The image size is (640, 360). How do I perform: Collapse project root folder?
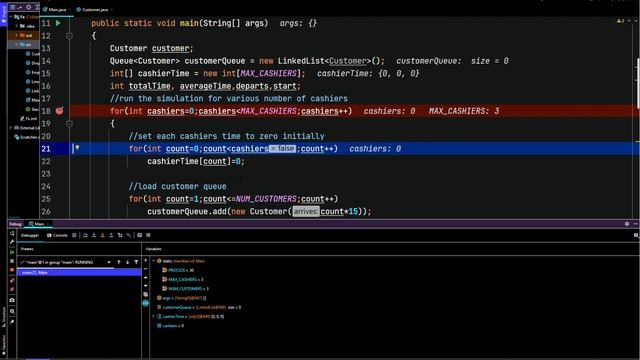coord(11,17)
